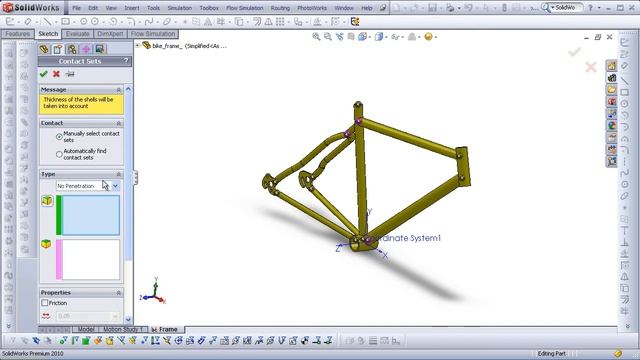Cancel Contact Sets with red X
Screen dimensions: 640x360
(x=56, y=74)
